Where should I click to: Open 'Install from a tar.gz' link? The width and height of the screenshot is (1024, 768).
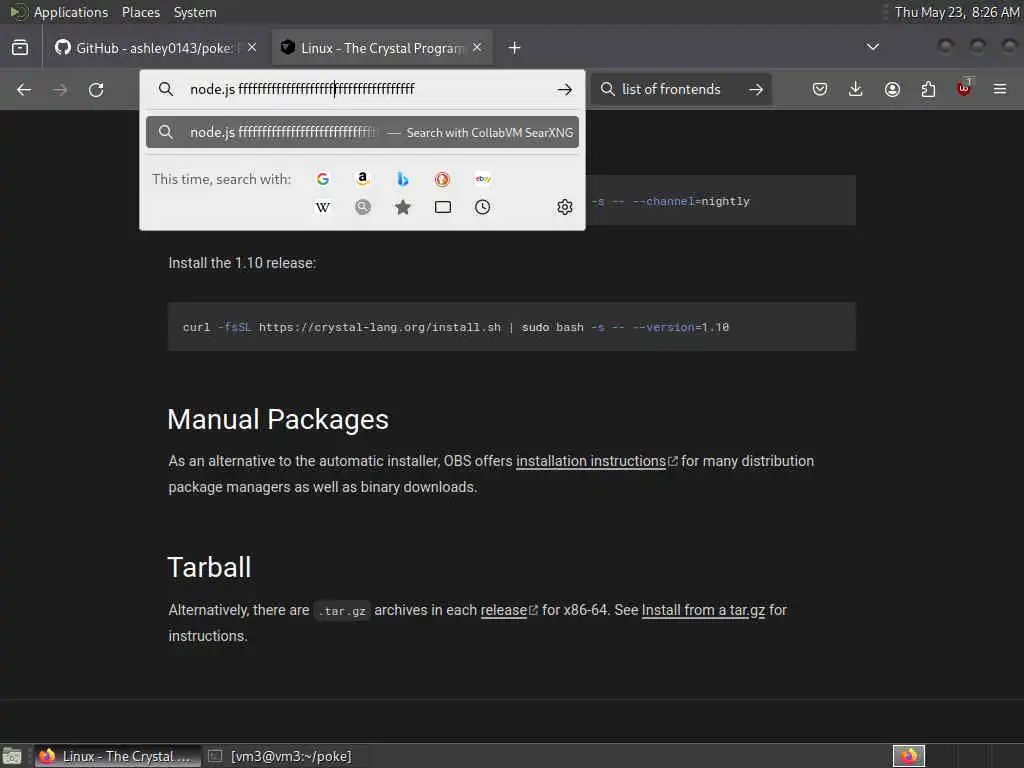click(x=703, y=610)
